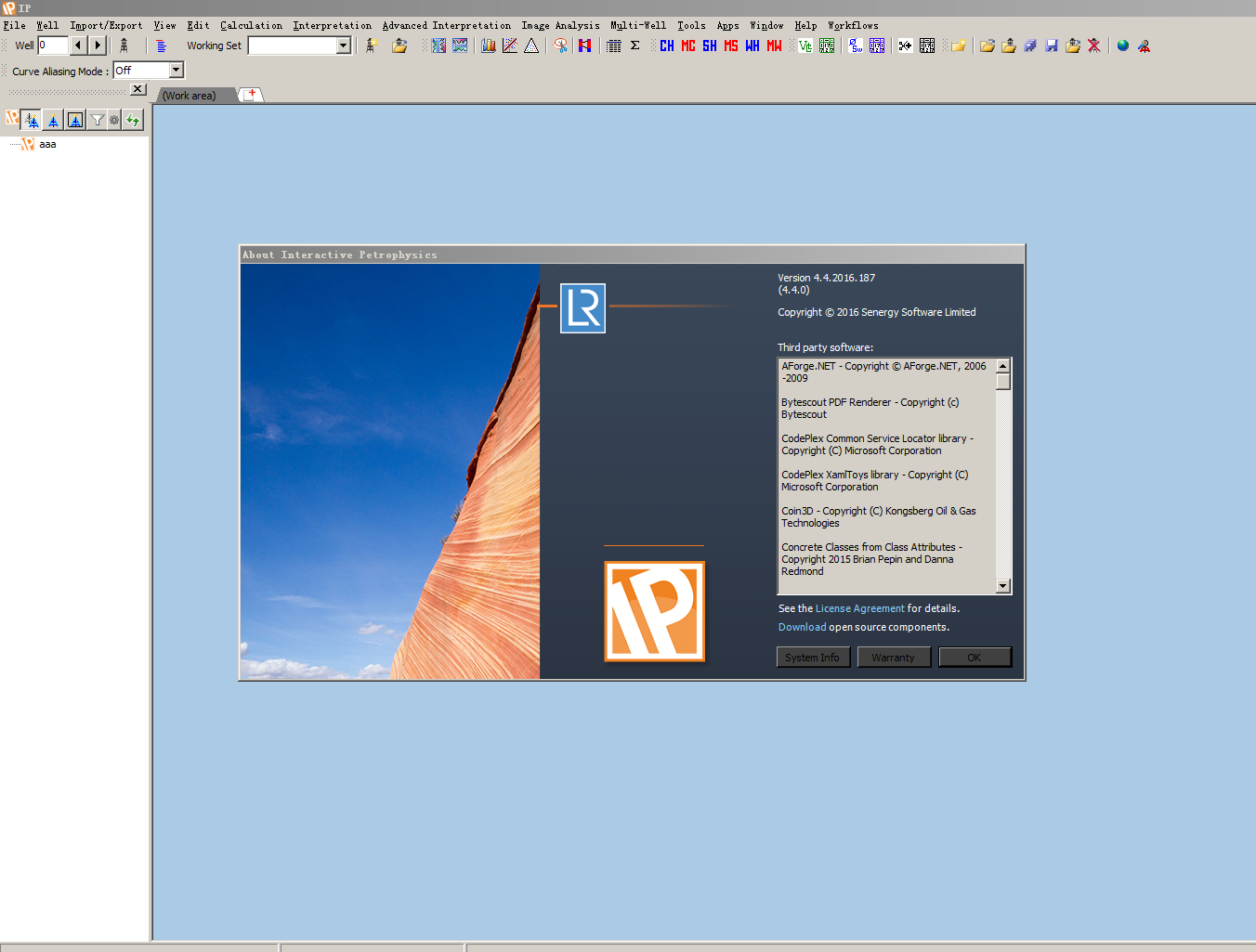1256x952 pixels.
Task: Click the filter funnel icon in side panel
Action: point(97,120)
